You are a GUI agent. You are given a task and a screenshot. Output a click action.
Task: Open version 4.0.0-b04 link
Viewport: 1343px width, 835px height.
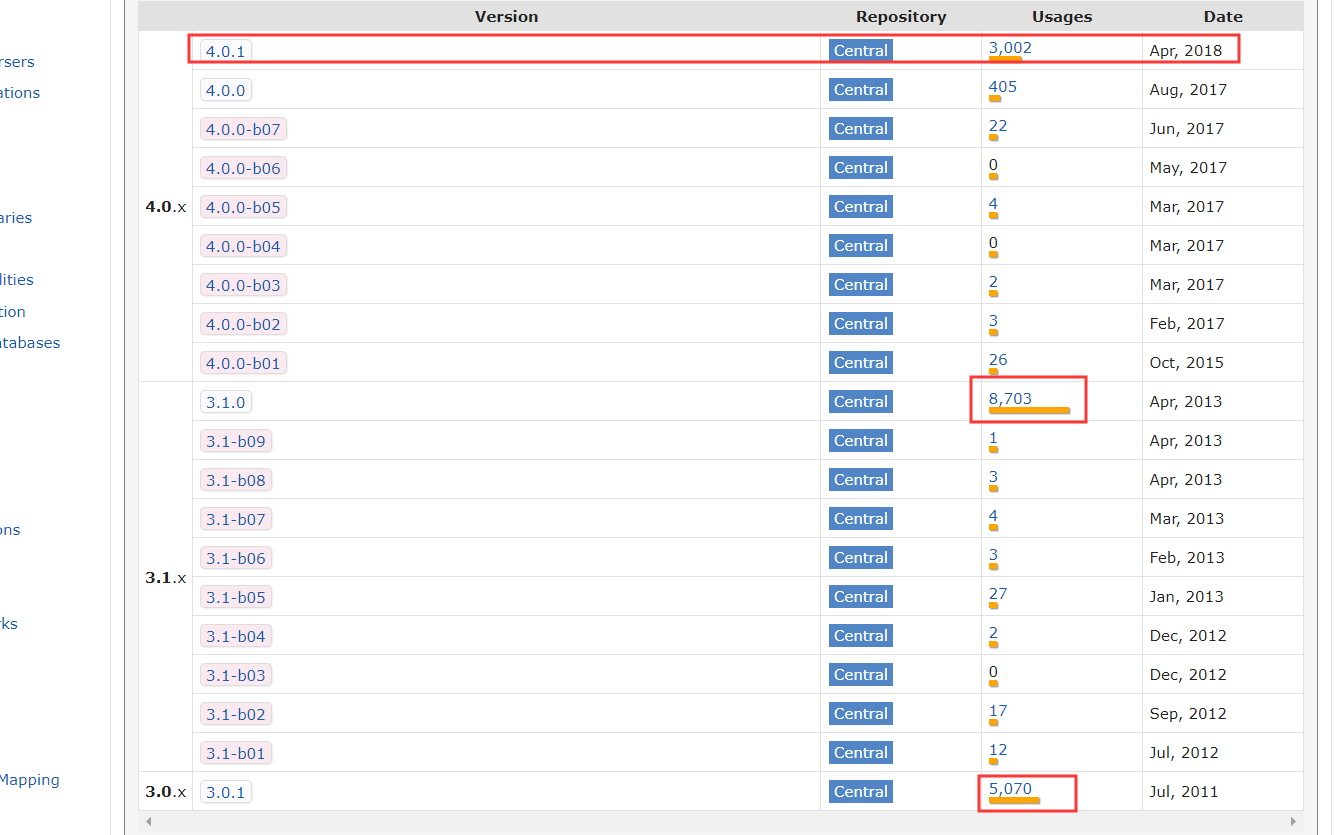243,246
